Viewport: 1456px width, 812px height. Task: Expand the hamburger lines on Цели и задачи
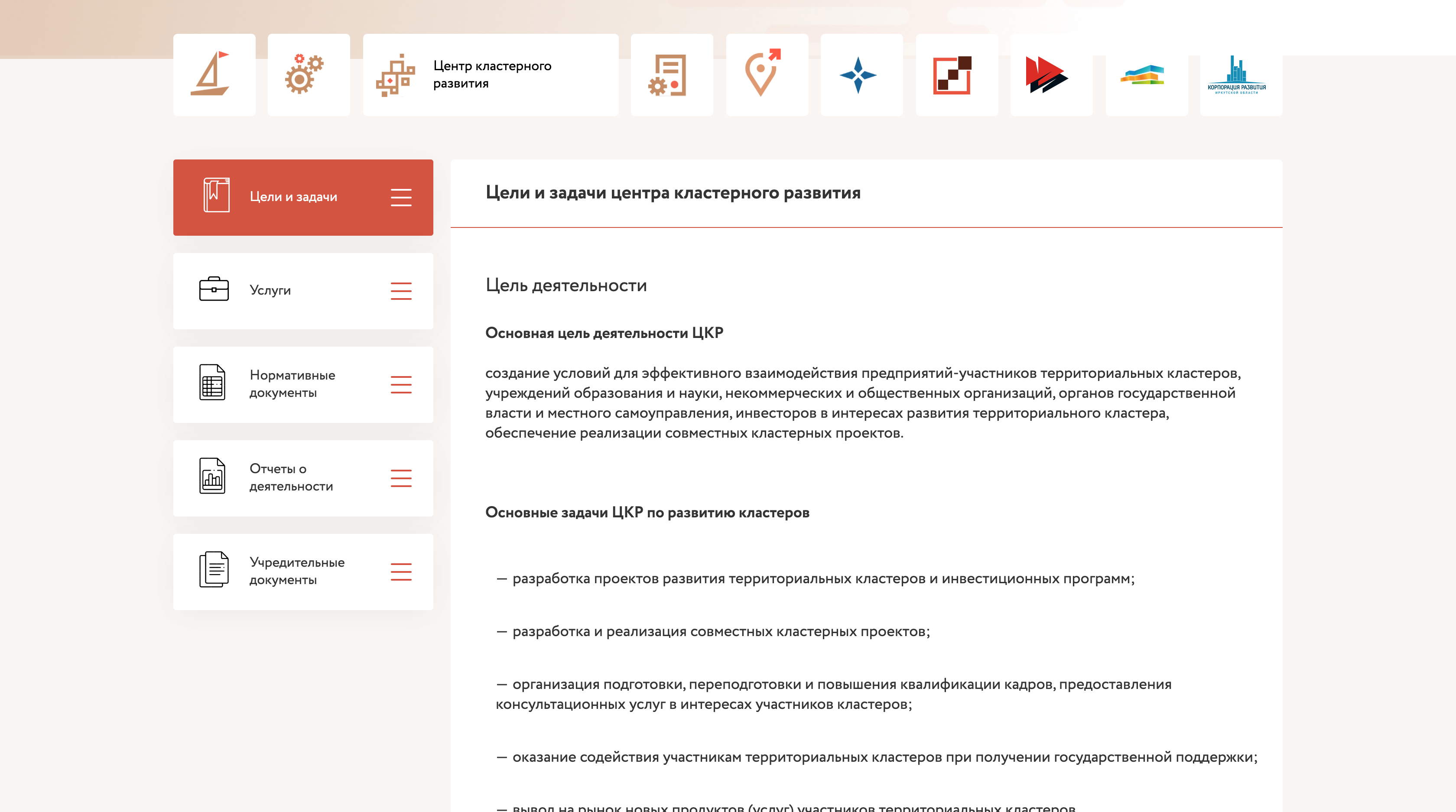click(x=401, y=197)
